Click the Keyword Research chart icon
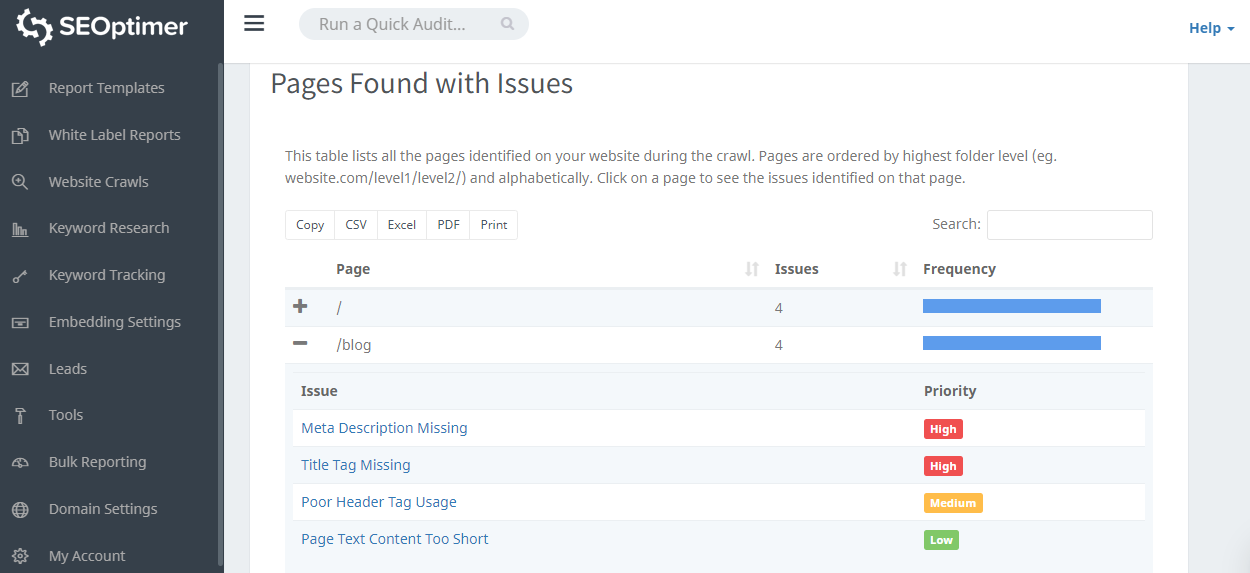The width and height of the screenshot is (1250, 573). tap(20, 229)
